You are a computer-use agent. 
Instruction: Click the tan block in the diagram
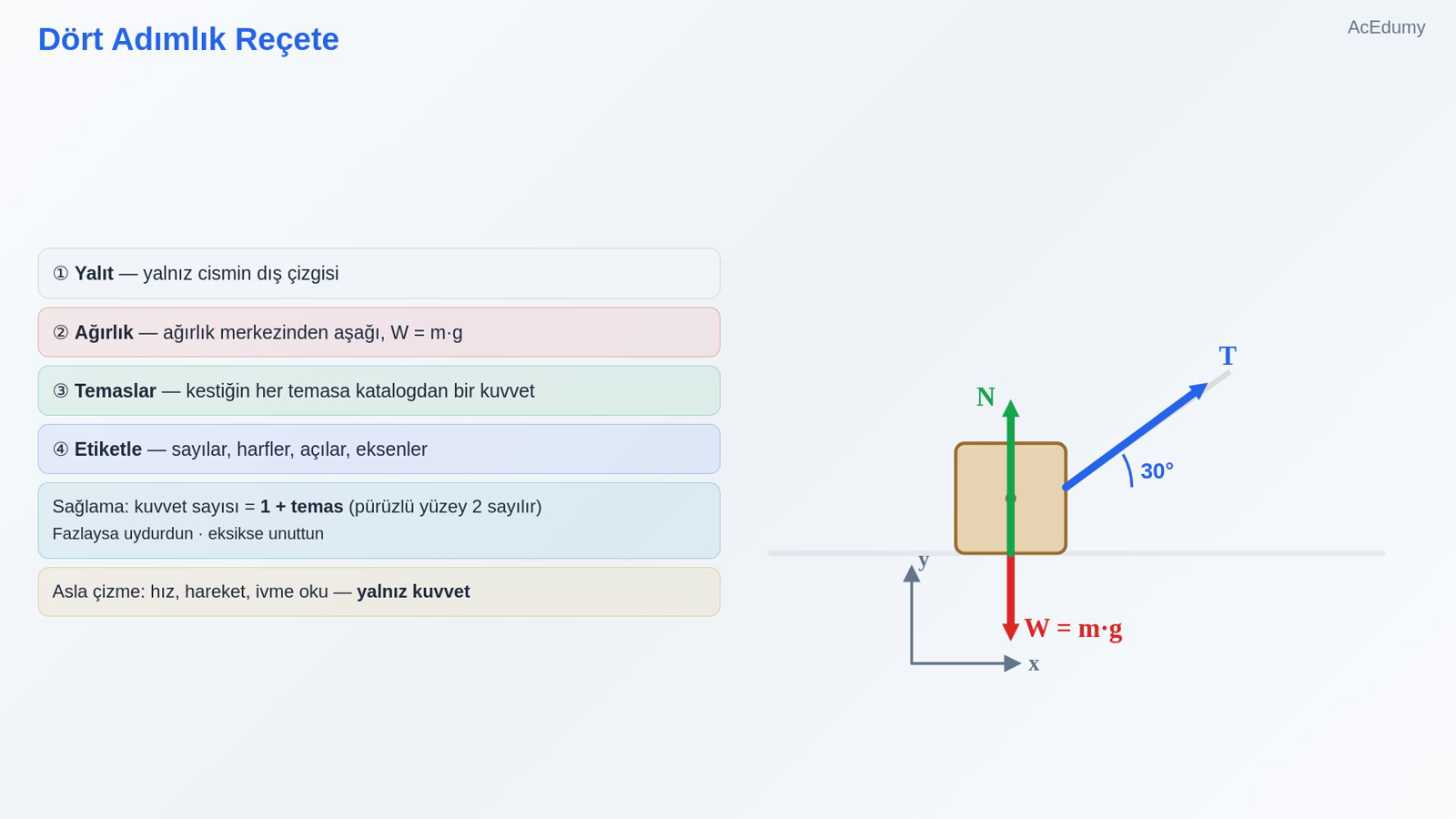pyautogui.click(x=1010, y=498)
